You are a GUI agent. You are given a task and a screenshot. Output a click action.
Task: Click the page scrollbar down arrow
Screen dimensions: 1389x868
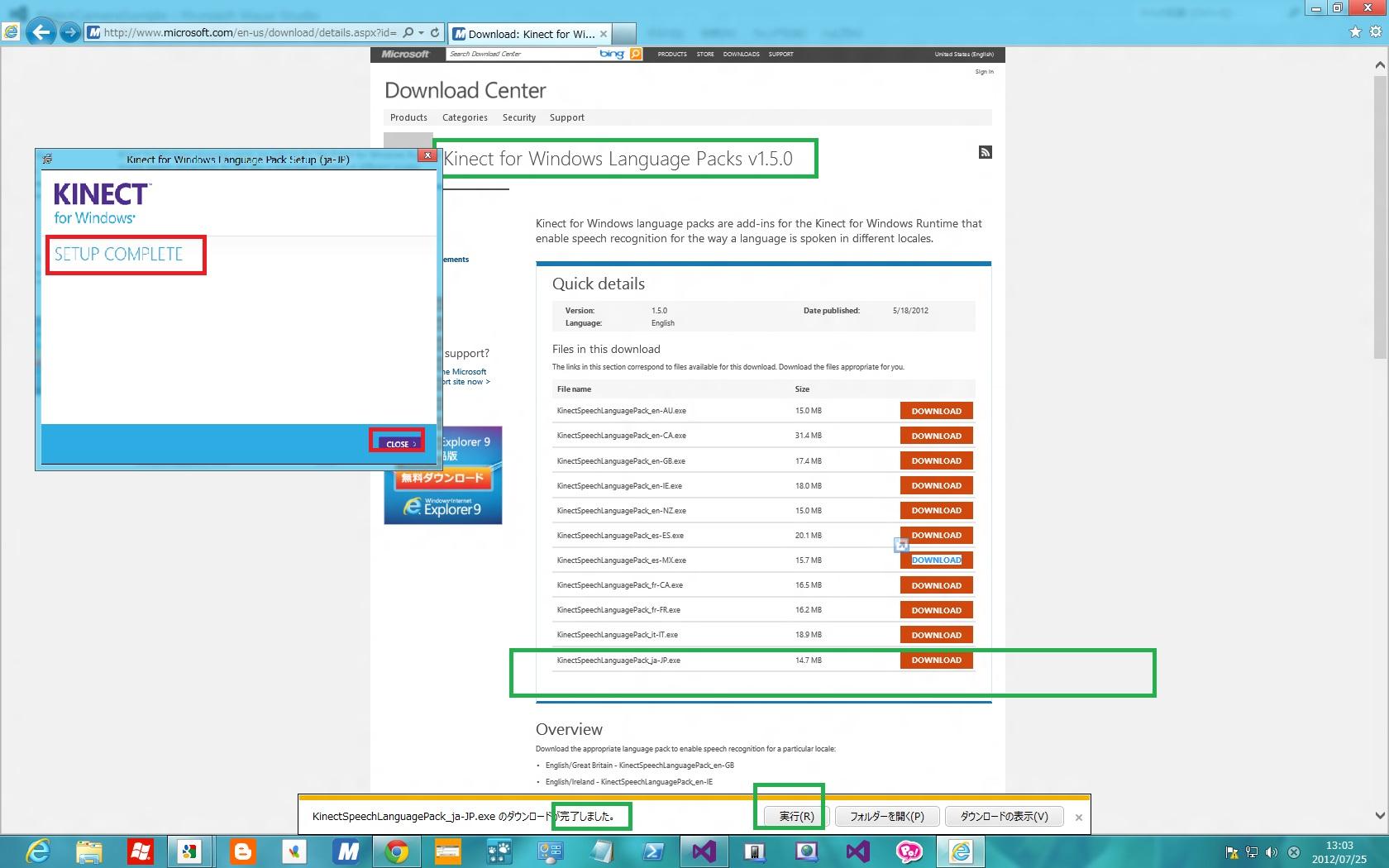pyautogui.click(x=1380, y=815)
